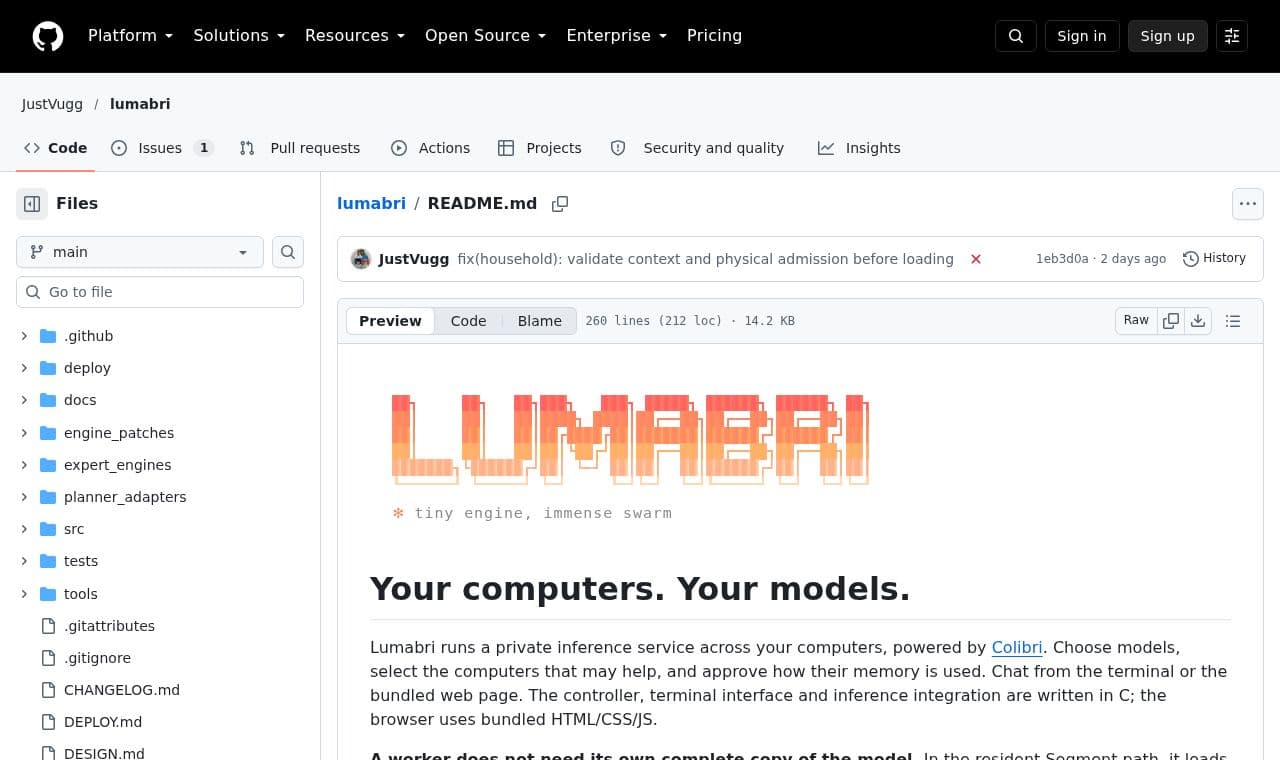Switch to the Preview view
Viewport: 1280px width, 760px height.
click(x=390, y=321)
